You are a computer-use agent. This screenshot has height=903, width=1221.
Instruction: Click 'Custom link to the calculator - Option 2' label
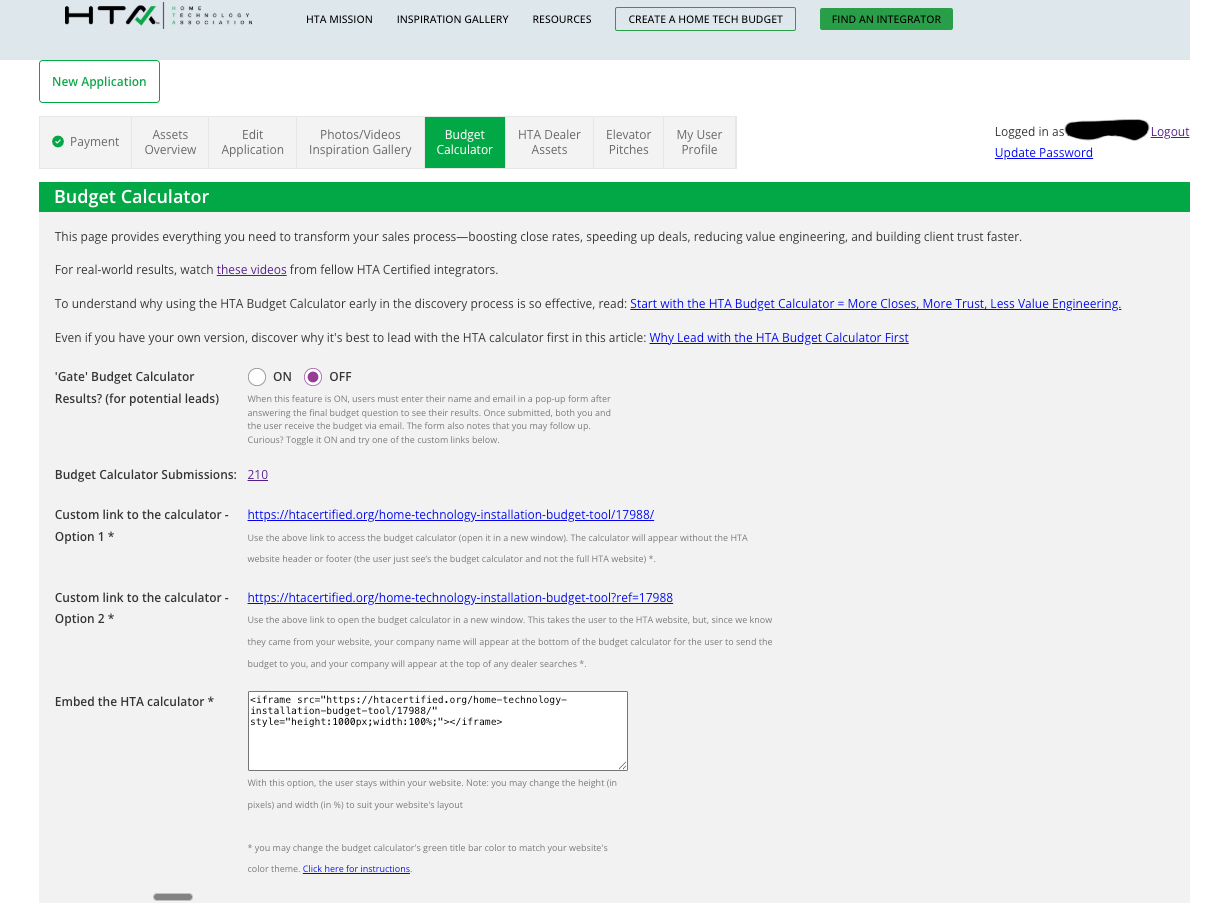(142, 608)
